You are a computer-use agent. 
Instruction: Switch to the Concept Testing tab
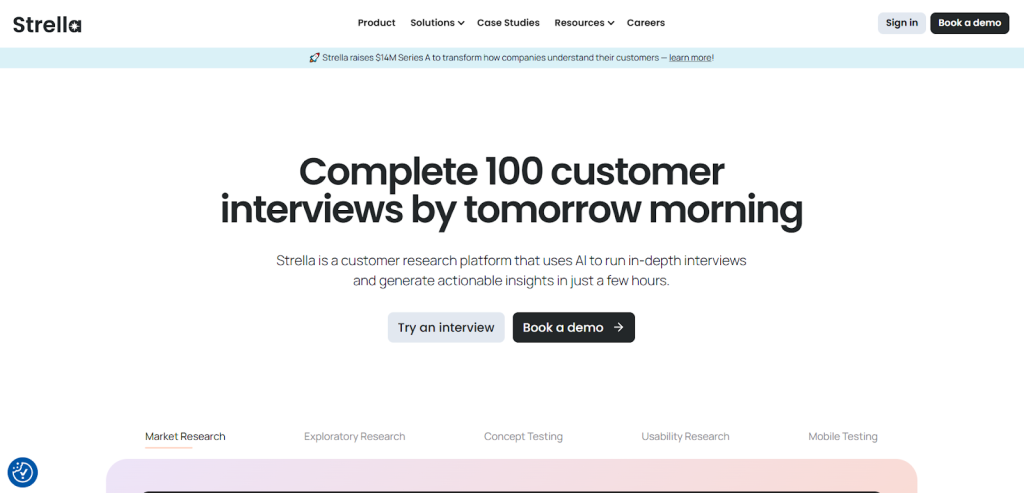pos(523,436)
